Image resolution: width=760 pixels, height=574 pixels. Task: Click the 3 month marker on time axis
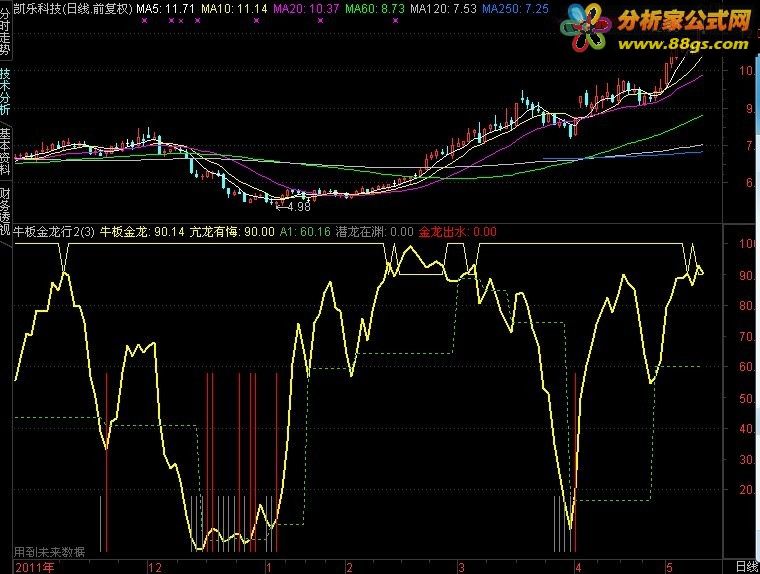tap(461, 568)
